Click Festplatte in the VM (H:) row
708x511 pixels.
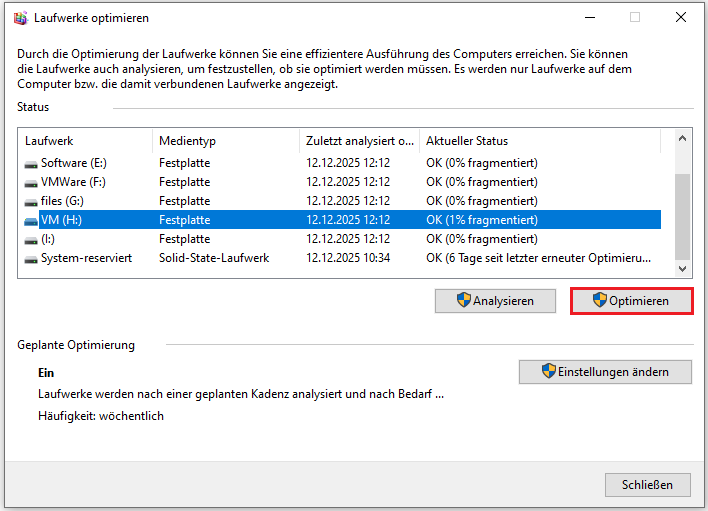pos(185,220)
